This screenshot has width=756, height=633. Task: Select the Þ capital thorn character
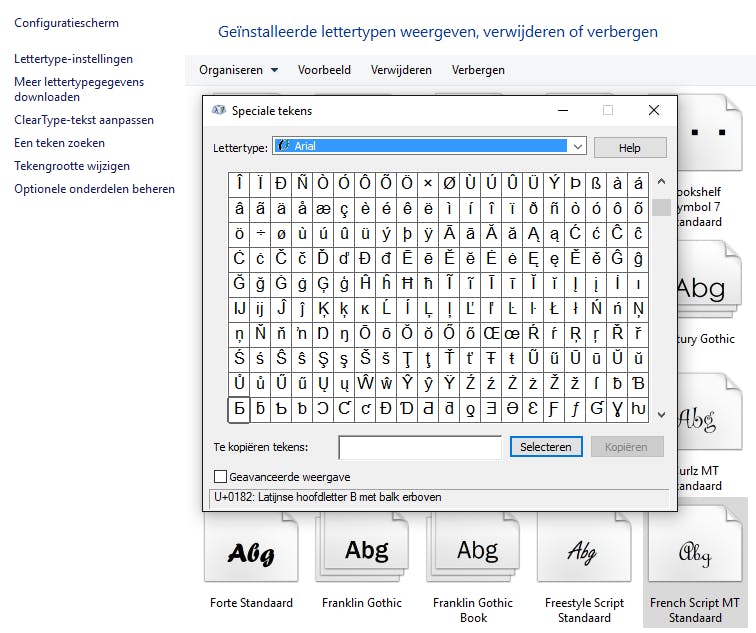575,184
